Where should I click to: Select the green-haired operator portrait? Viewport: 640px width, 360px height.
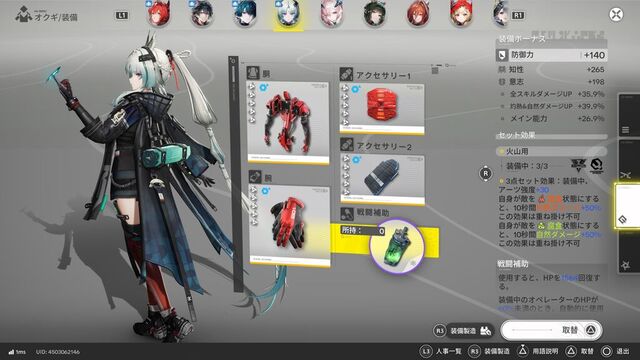pyautogui.click(x=375, y=14)
